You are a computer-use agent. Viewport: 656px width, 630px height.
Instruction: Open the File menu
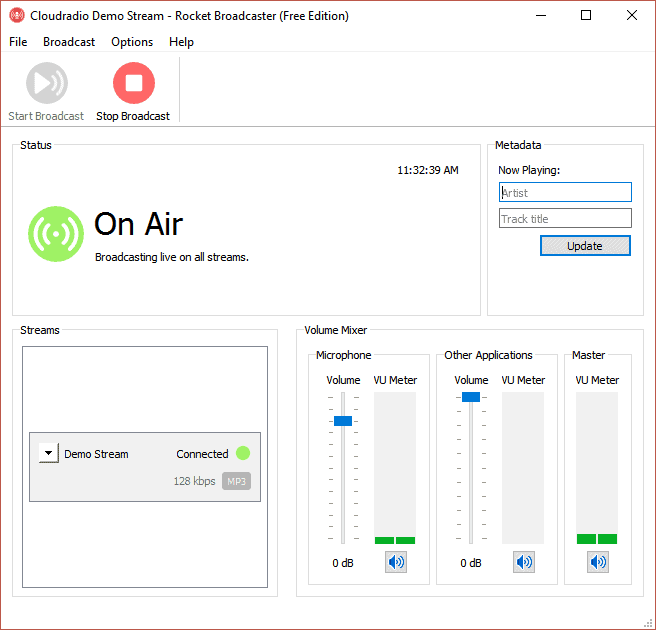(x=18, y=42)
